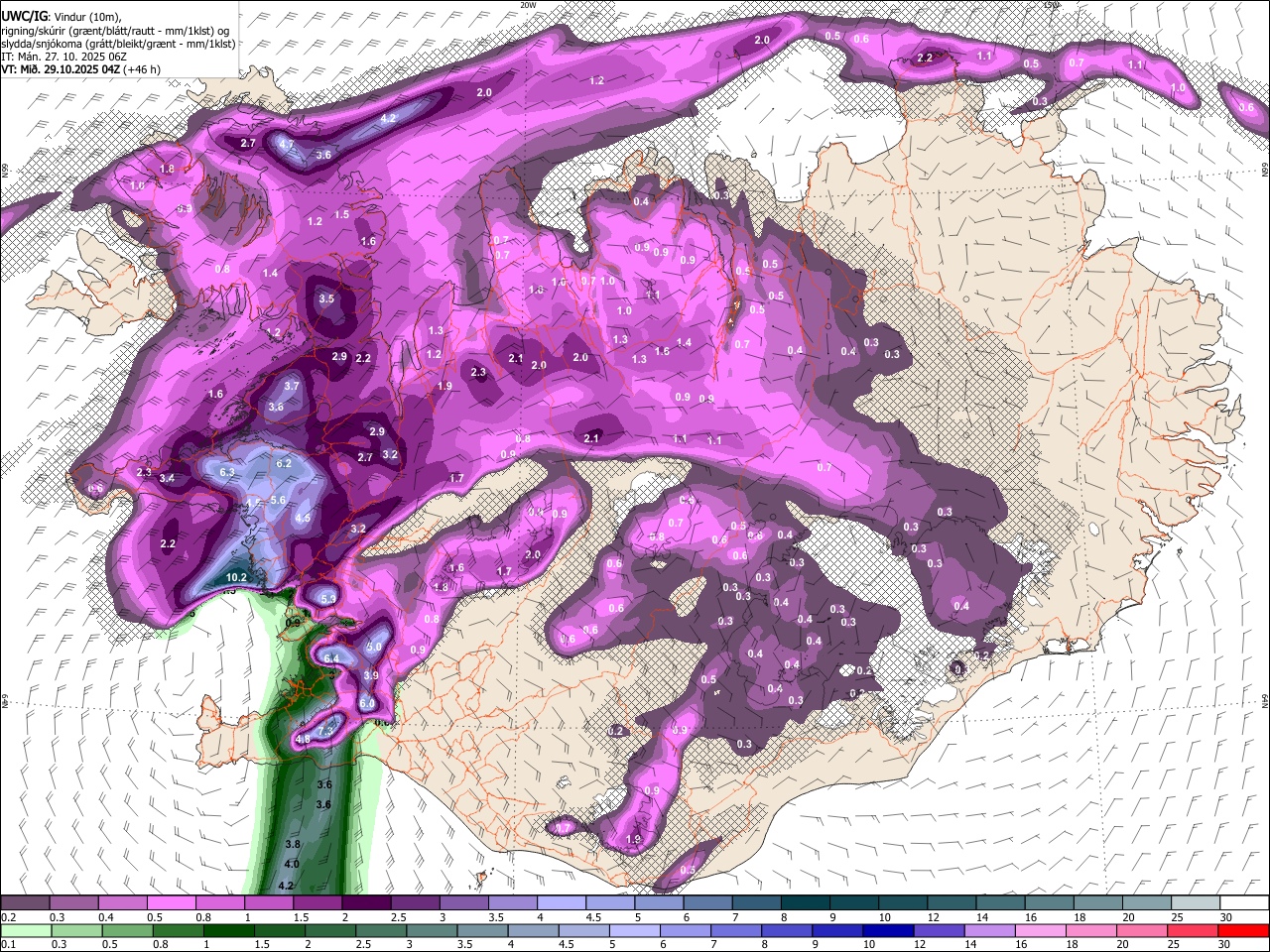Select light lavender 4 swatch in snow legend
This screenshot has height=952, width=1270.
pos(562,903)
